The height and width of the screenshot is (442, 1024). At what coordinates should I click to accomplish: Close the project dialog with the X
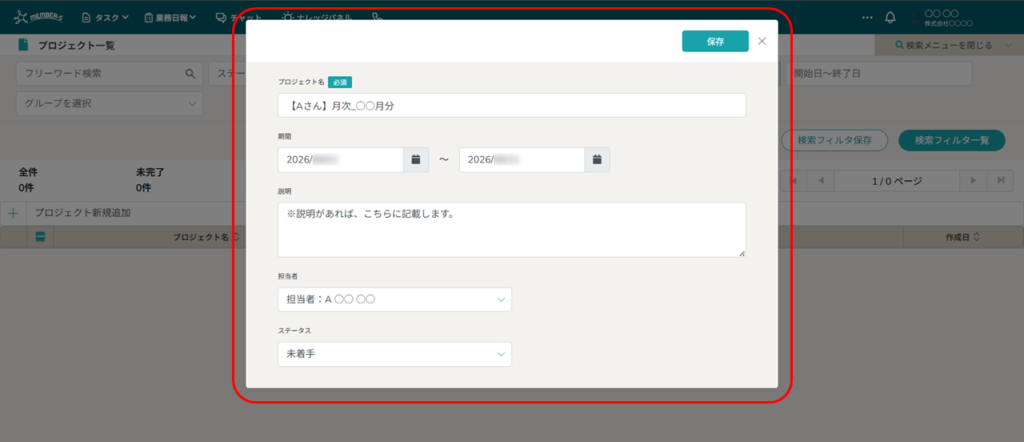tap(761, 41)
